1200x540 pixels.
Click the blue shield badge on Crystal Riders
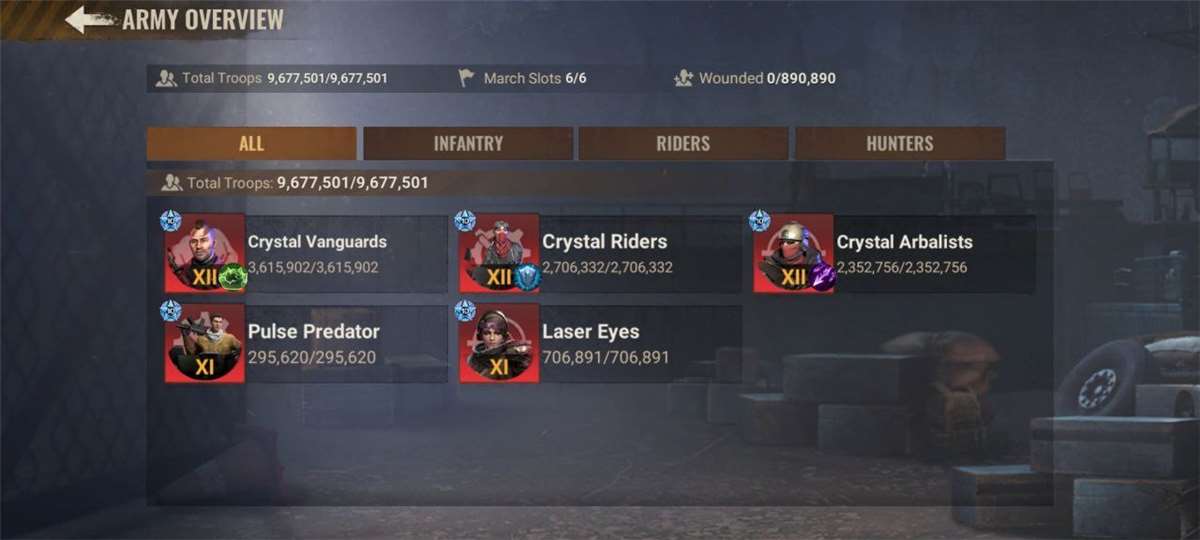tap(527, 277)
